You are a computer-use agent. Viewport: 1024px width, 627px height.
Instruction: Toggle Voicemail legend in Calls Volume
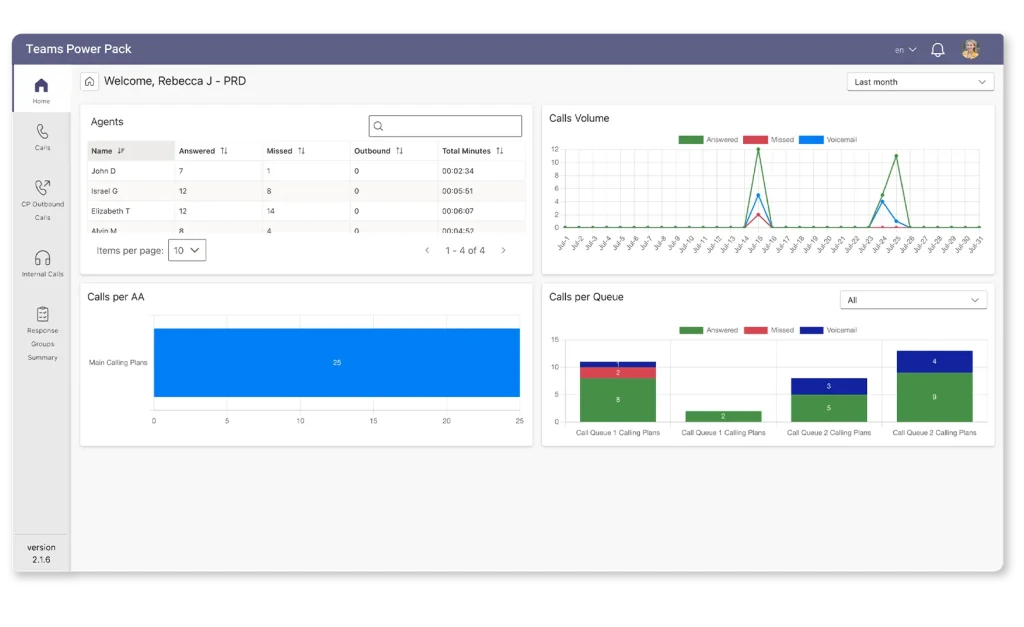pyautogui.click(x=828, y=140)
